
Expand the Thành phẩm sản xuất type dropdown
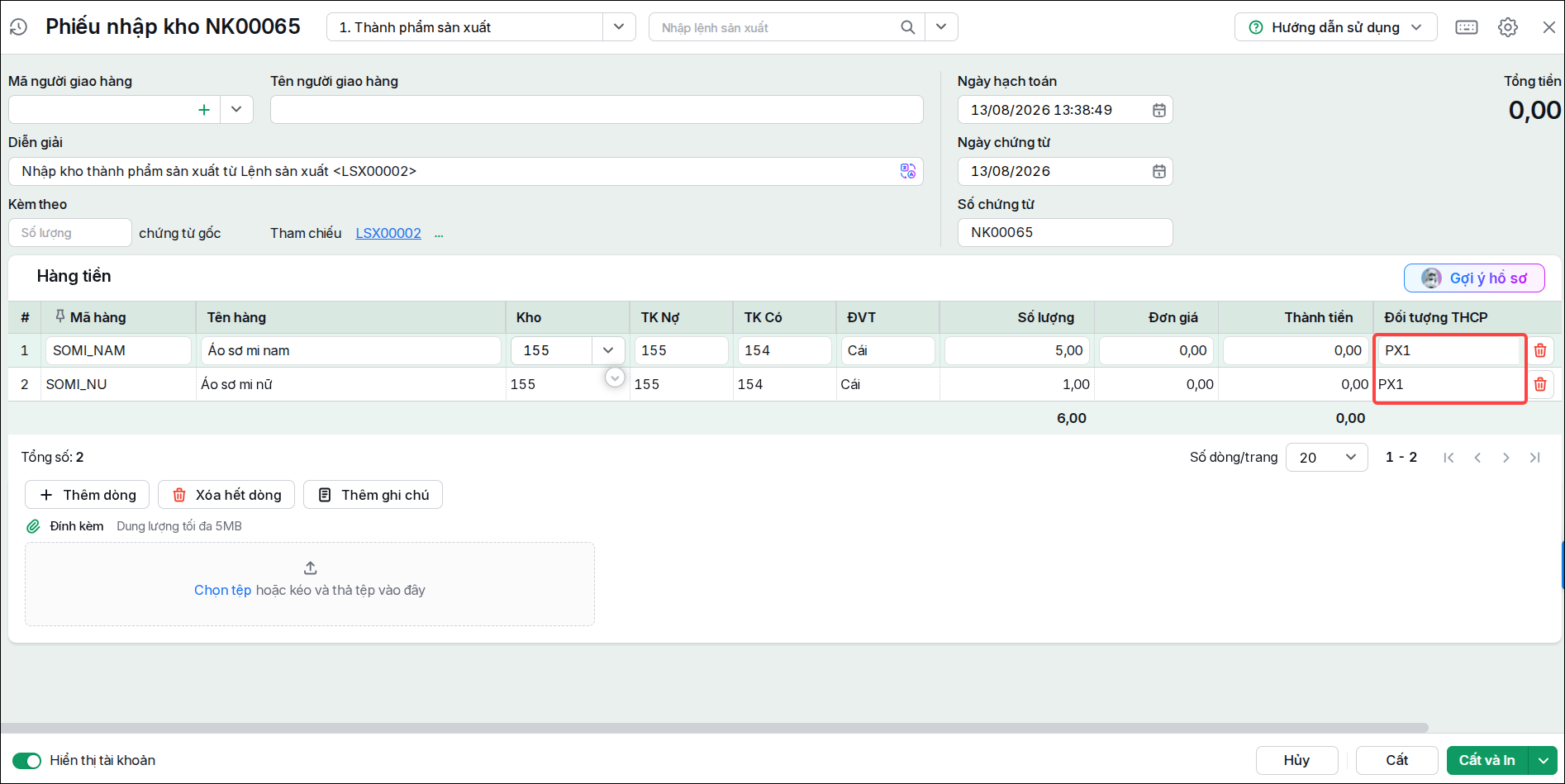point(619,27)
